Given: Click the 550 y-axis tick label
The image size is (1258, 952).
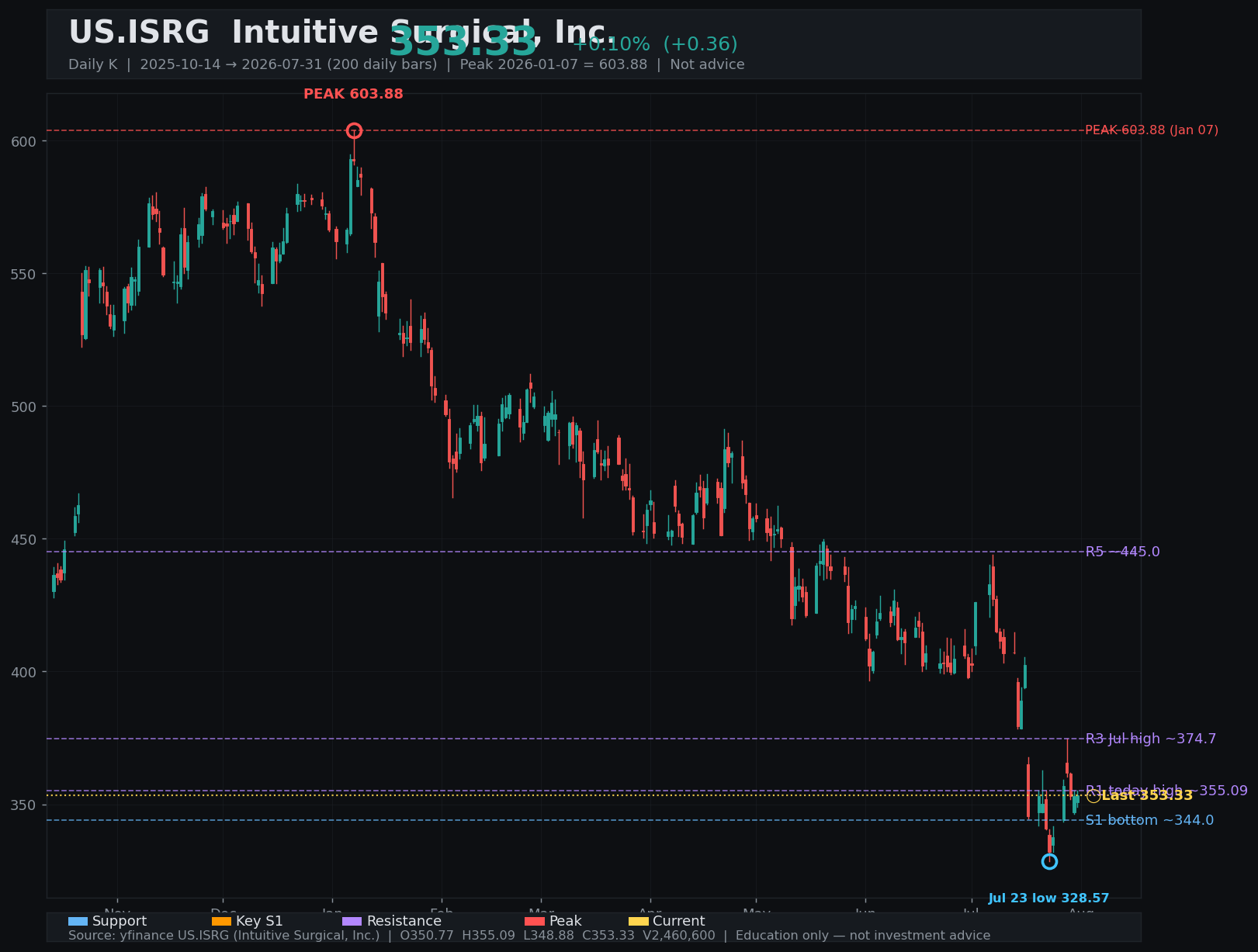Looking at the screenshot, I should tap(24, 274).
